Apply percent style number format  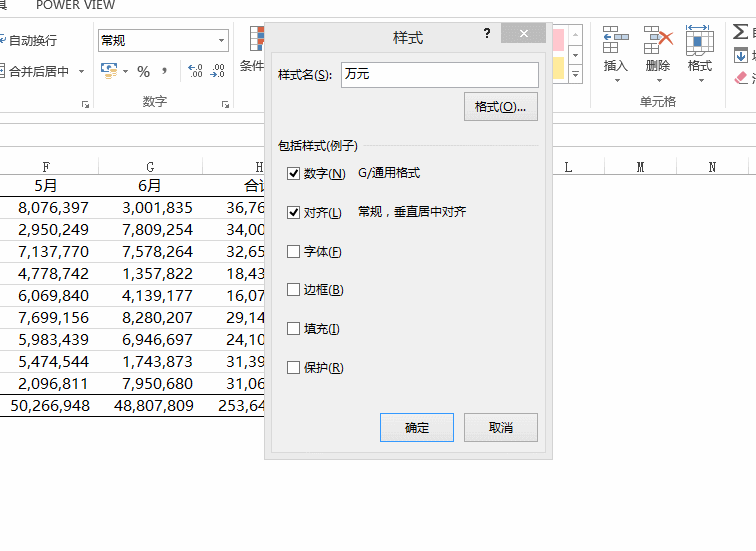coord(143,71)
